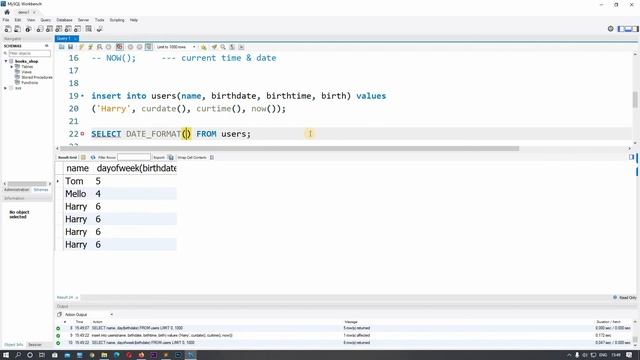Click the home screen icon
This screenshot has height=360, width=640.
[x=7, y=12]
